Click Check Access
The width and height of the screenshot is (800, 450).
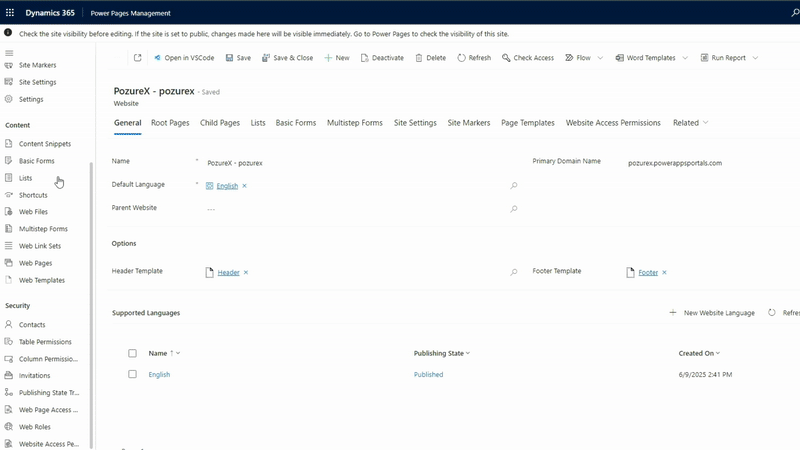[x=528, y=58]
